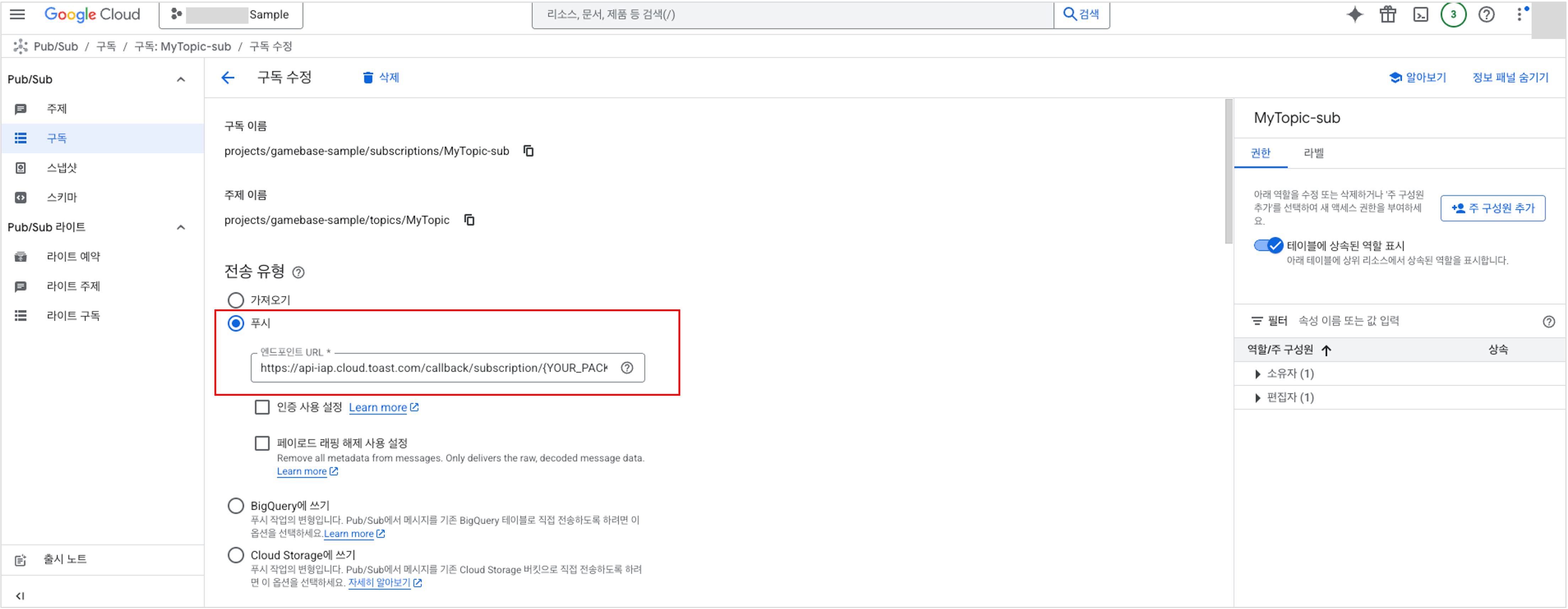Expand the 편집자 (1) role row
Screen dimensions: 1568x609
click(x=1257, y=397)
